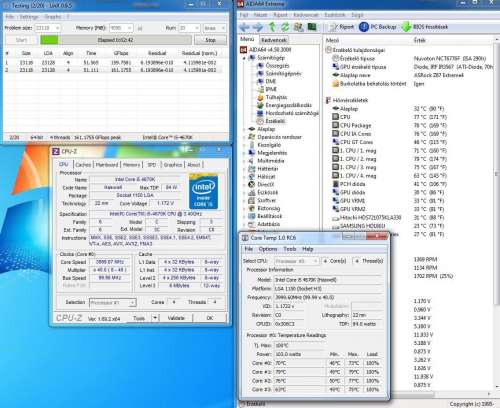Screen dimensions: 500x408
Task: Open the Kedvencek menu in AIDA64 menu bar
Action: click(x=306, y=15)
